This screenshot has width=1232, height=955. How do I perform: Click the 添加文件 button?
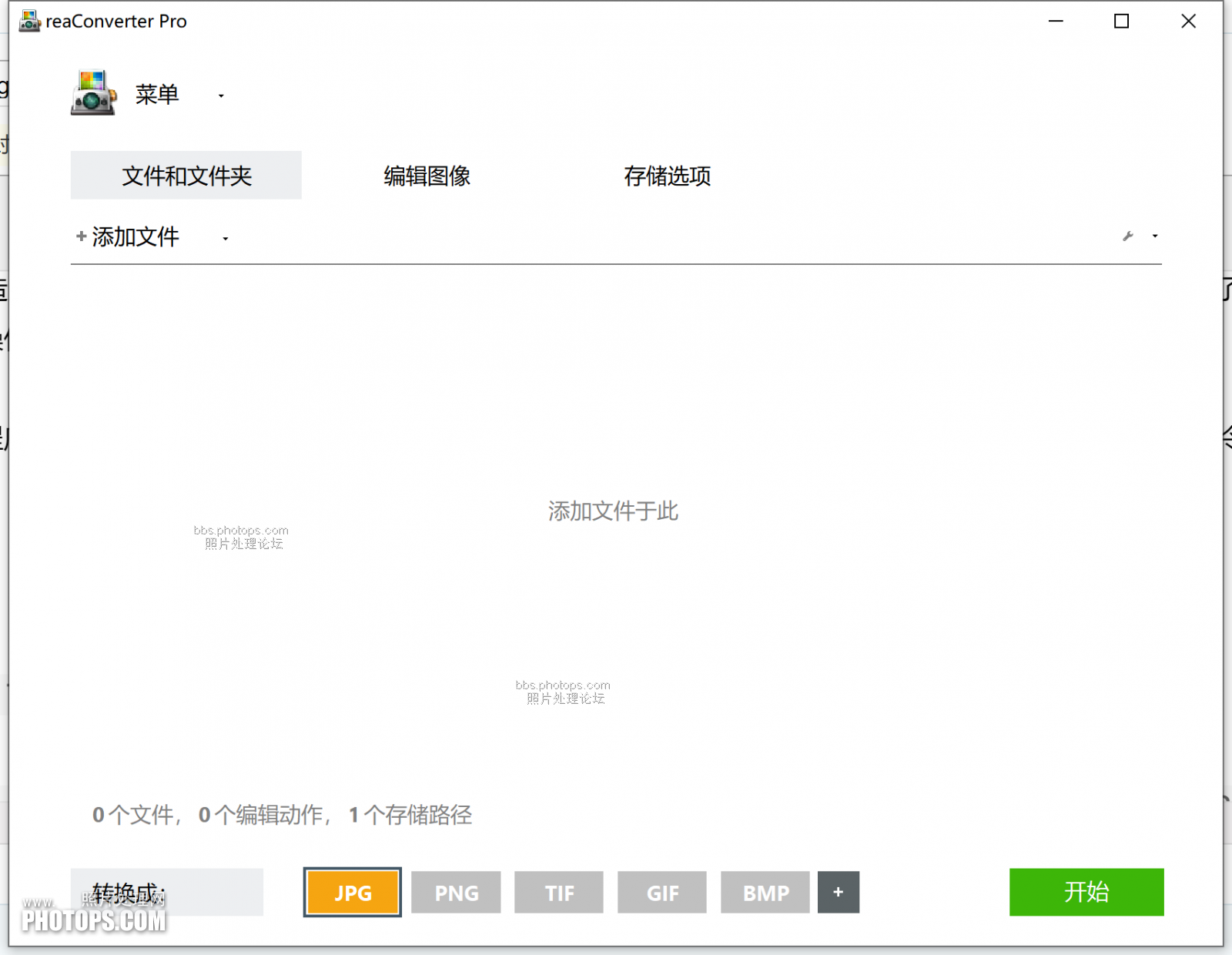coord(128,236)
